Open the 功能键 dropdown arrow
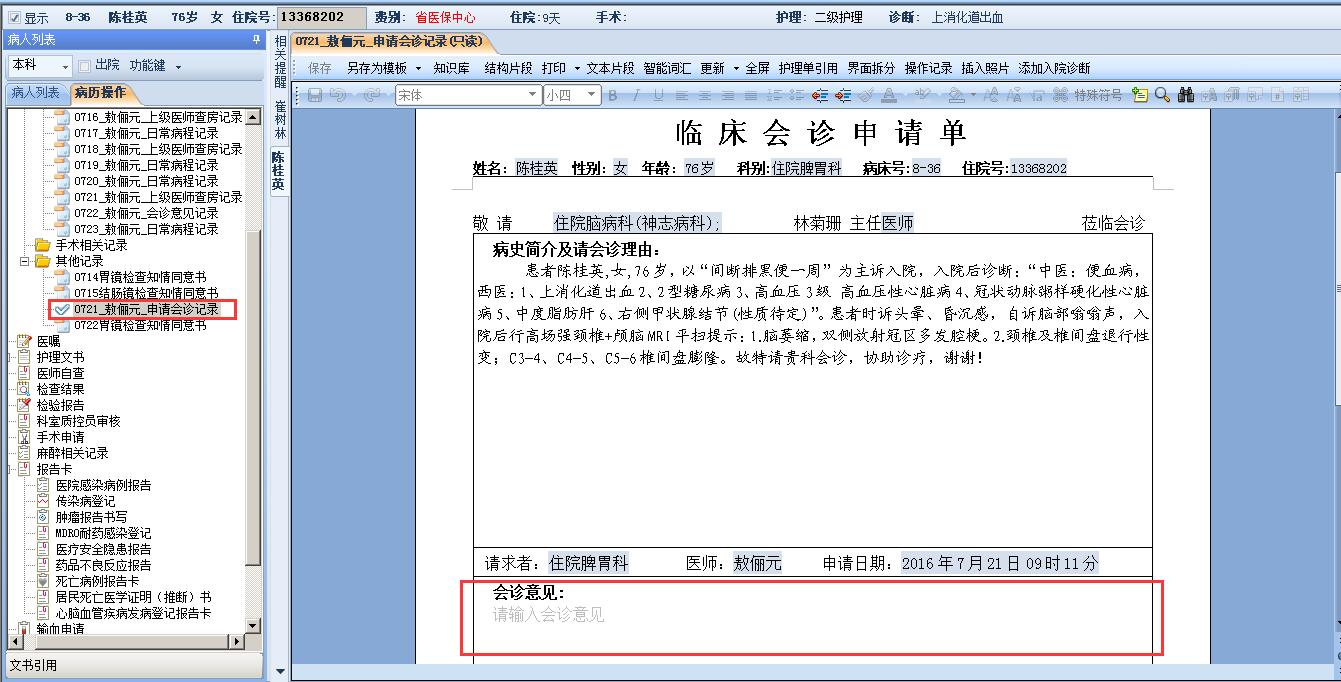 pyautogui.click(x=179, y=66)
